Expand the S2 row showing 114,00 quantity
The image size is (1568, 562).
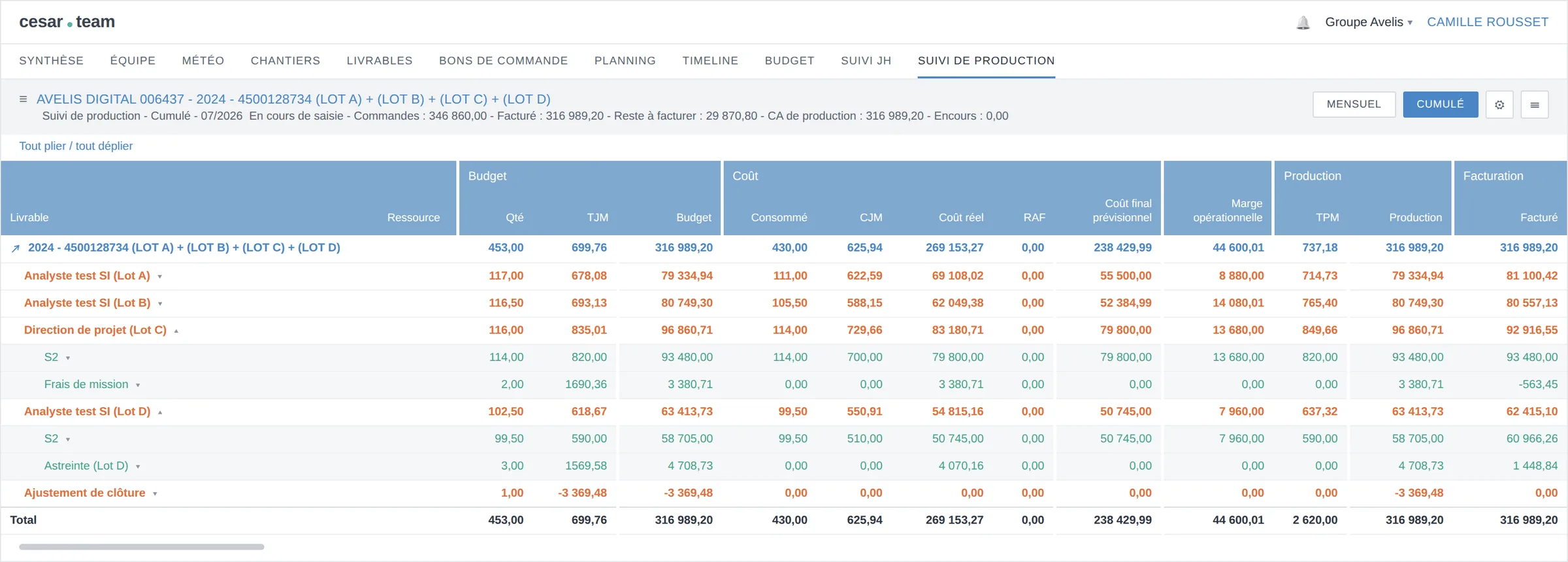coord(68,358)
